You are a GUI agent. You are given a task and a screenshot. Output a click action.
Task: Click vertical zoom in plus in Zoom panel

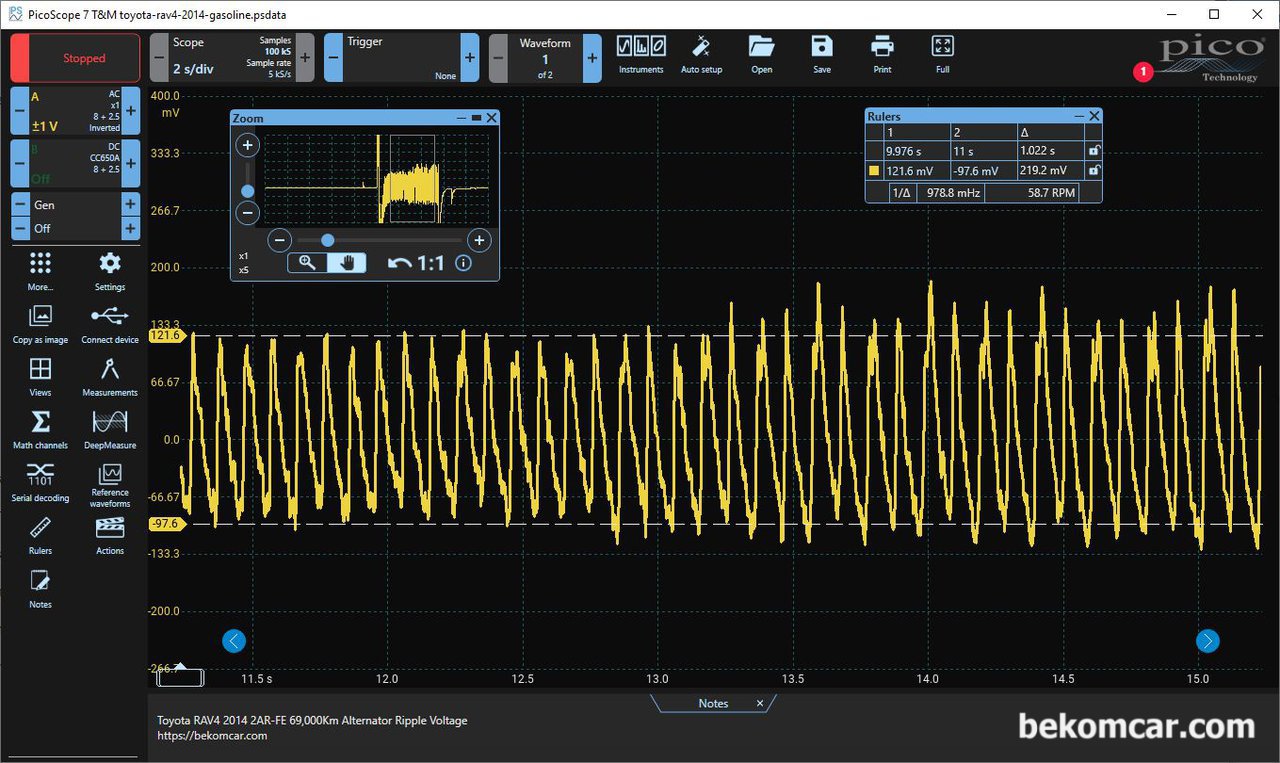point(248,145)
